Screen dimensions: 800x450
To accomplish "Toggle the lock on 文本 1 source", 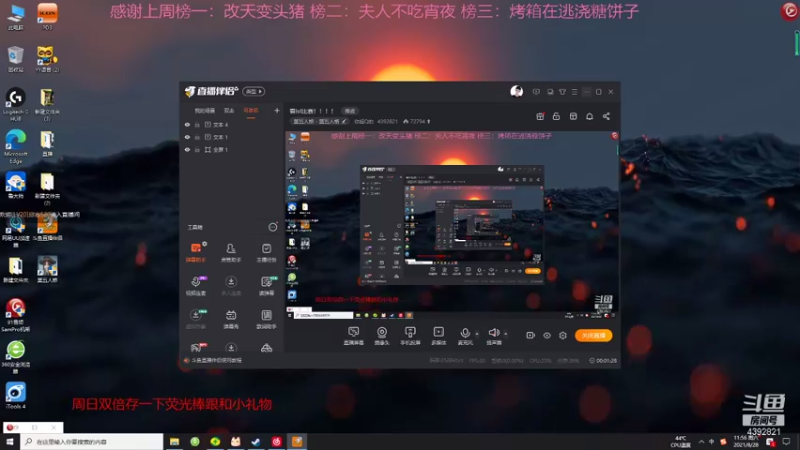I will [197, 137].
